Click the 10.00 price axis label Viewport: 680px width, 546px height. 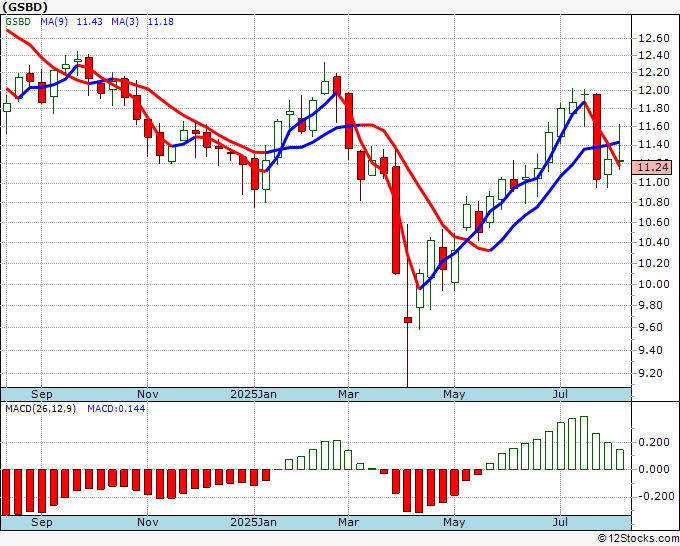pyautogui.click(x=654, y=284)
